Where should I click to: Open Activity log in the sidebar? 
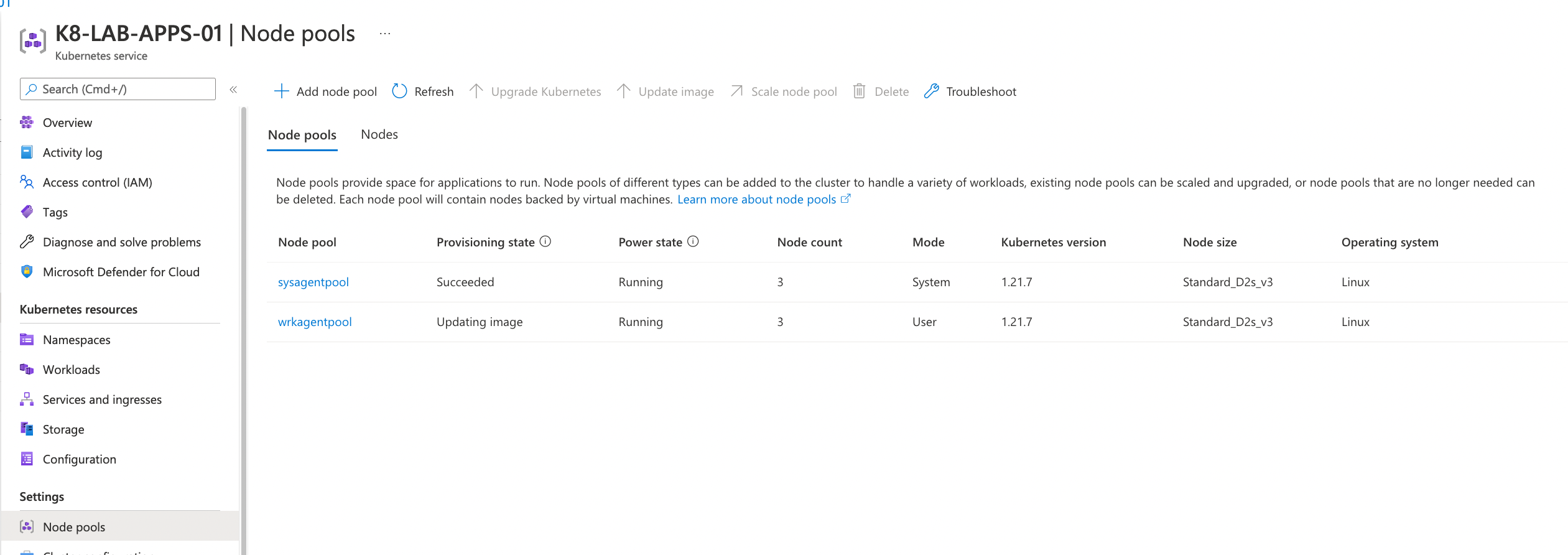click(72, 152)
